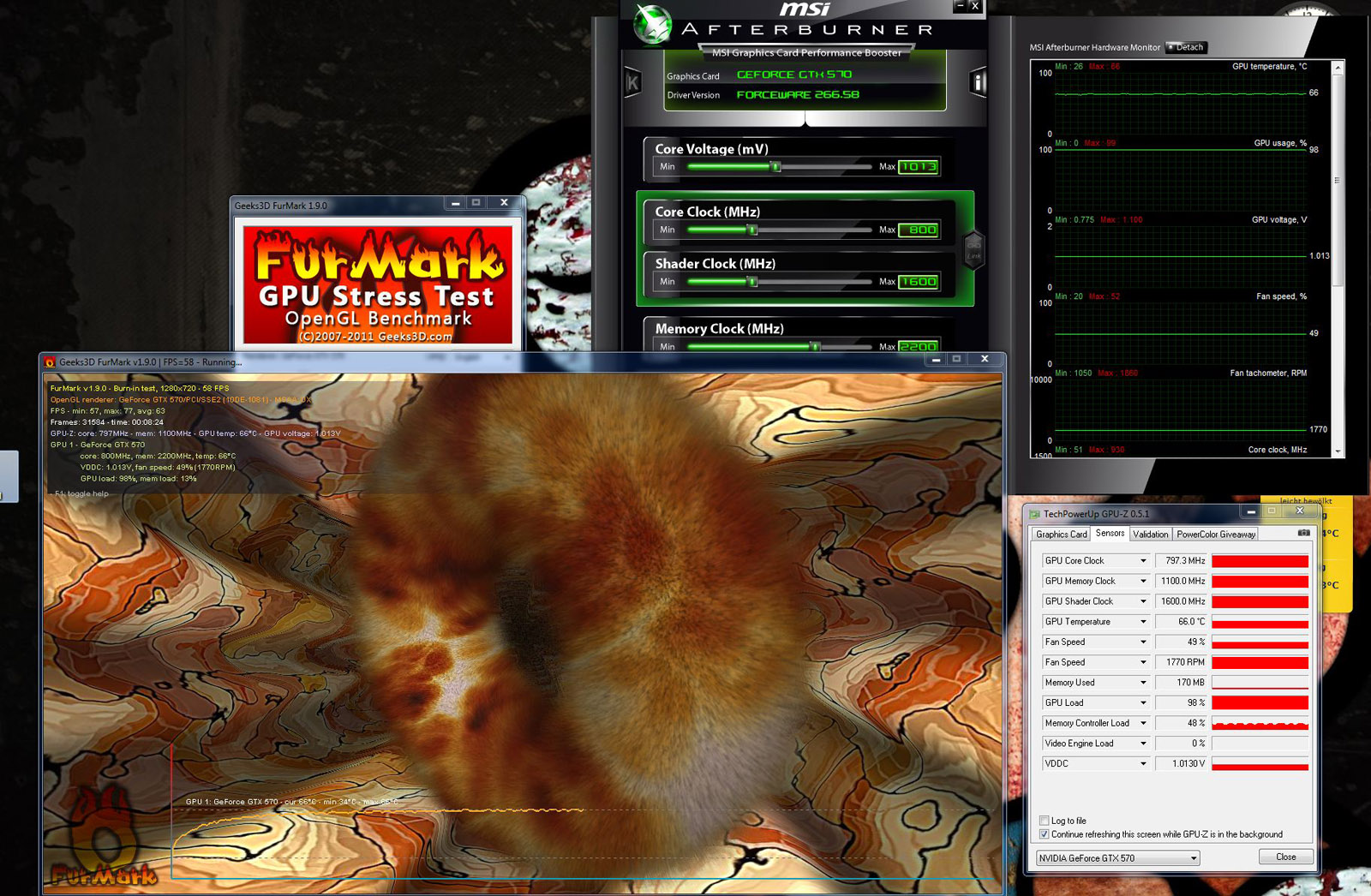Open the Memory Used sensor dropdown
This screenshot has height=896, width=1371.
click(x=1142, y=683)
